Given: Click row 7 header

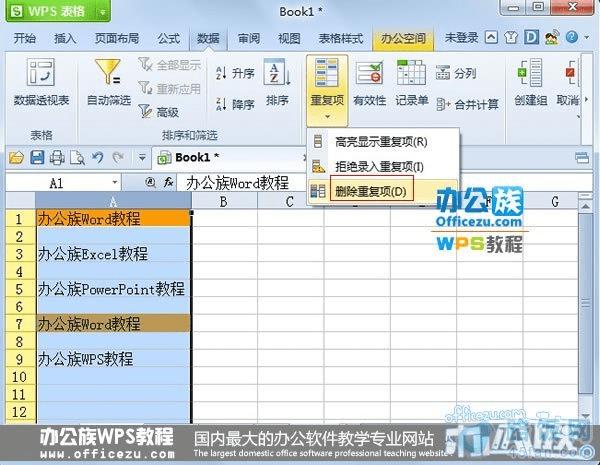Looking at the screenshot, I should 20,324.
